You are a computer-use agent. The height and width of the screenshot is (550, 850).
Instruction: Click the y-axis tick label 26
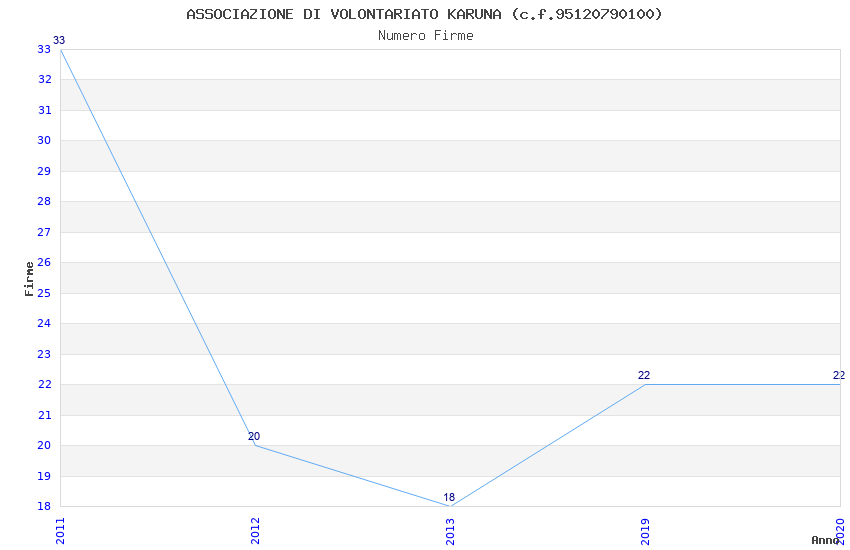(44, 262)
